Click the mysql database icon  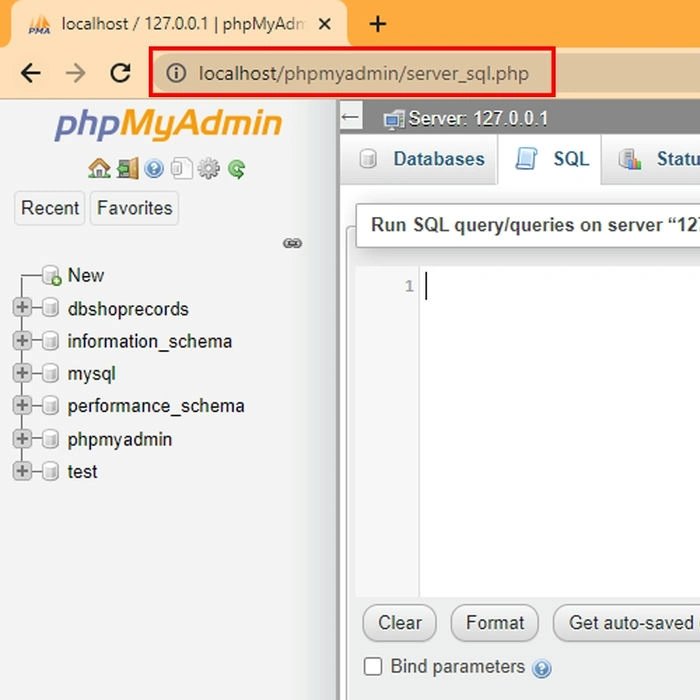pos(50,373)
